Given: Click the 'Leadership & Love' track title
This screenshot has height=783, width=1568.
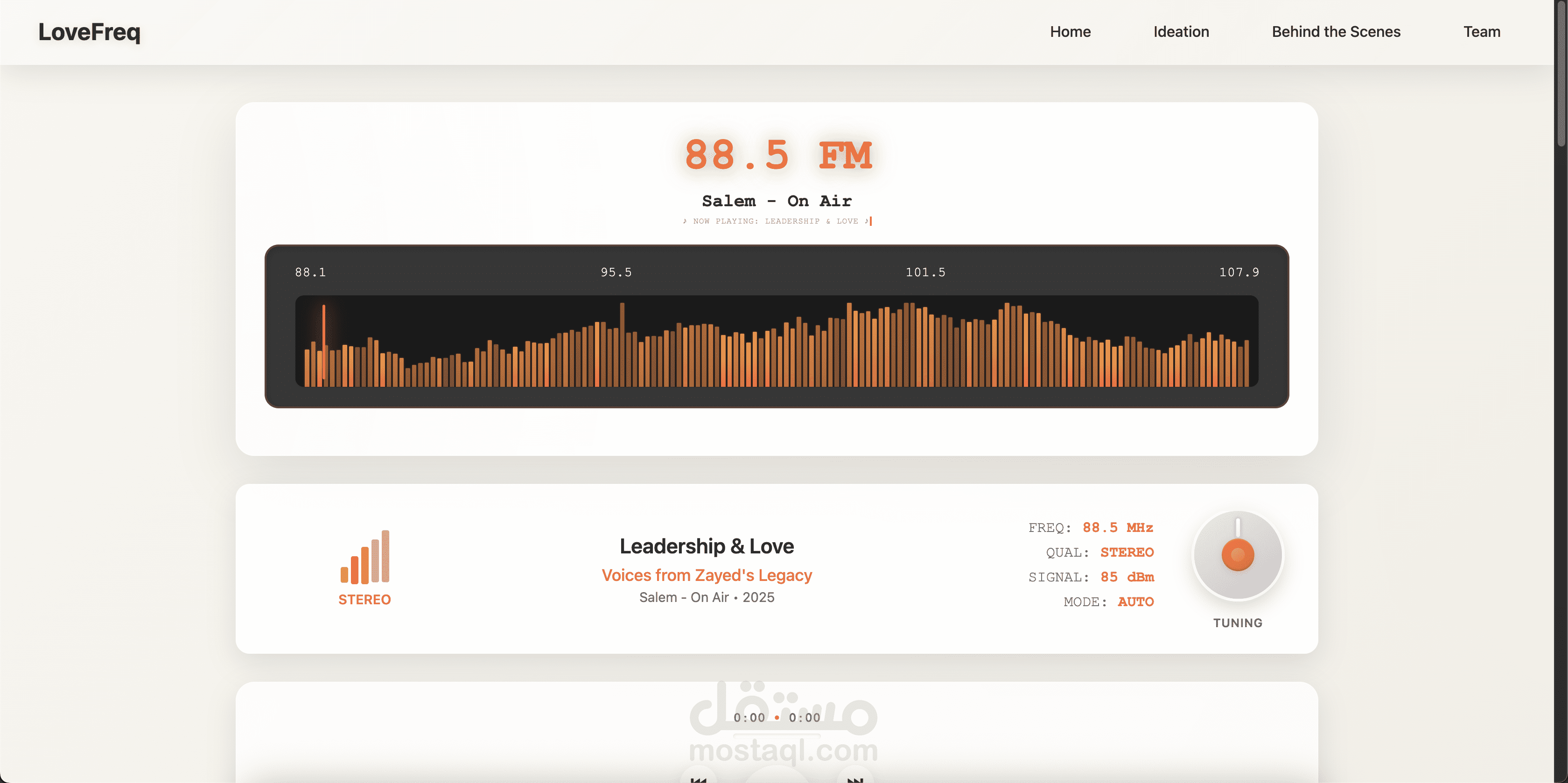Looking at the screenshot, I should (707, 546).
